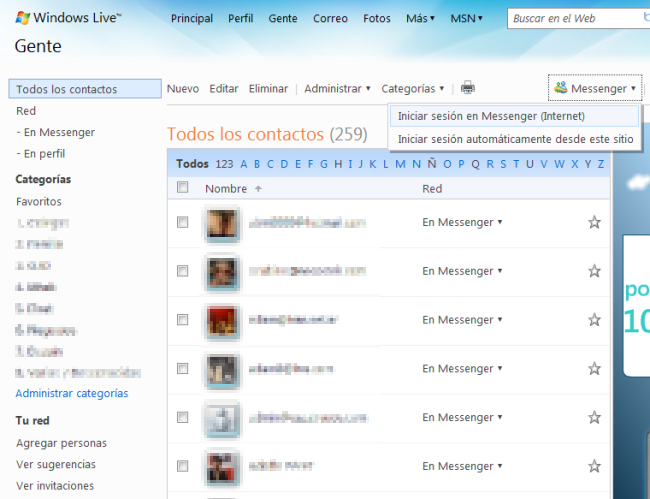Open Fotos in top navigation
This screenshot has width=650, height=499.
[x=376, y=19]
